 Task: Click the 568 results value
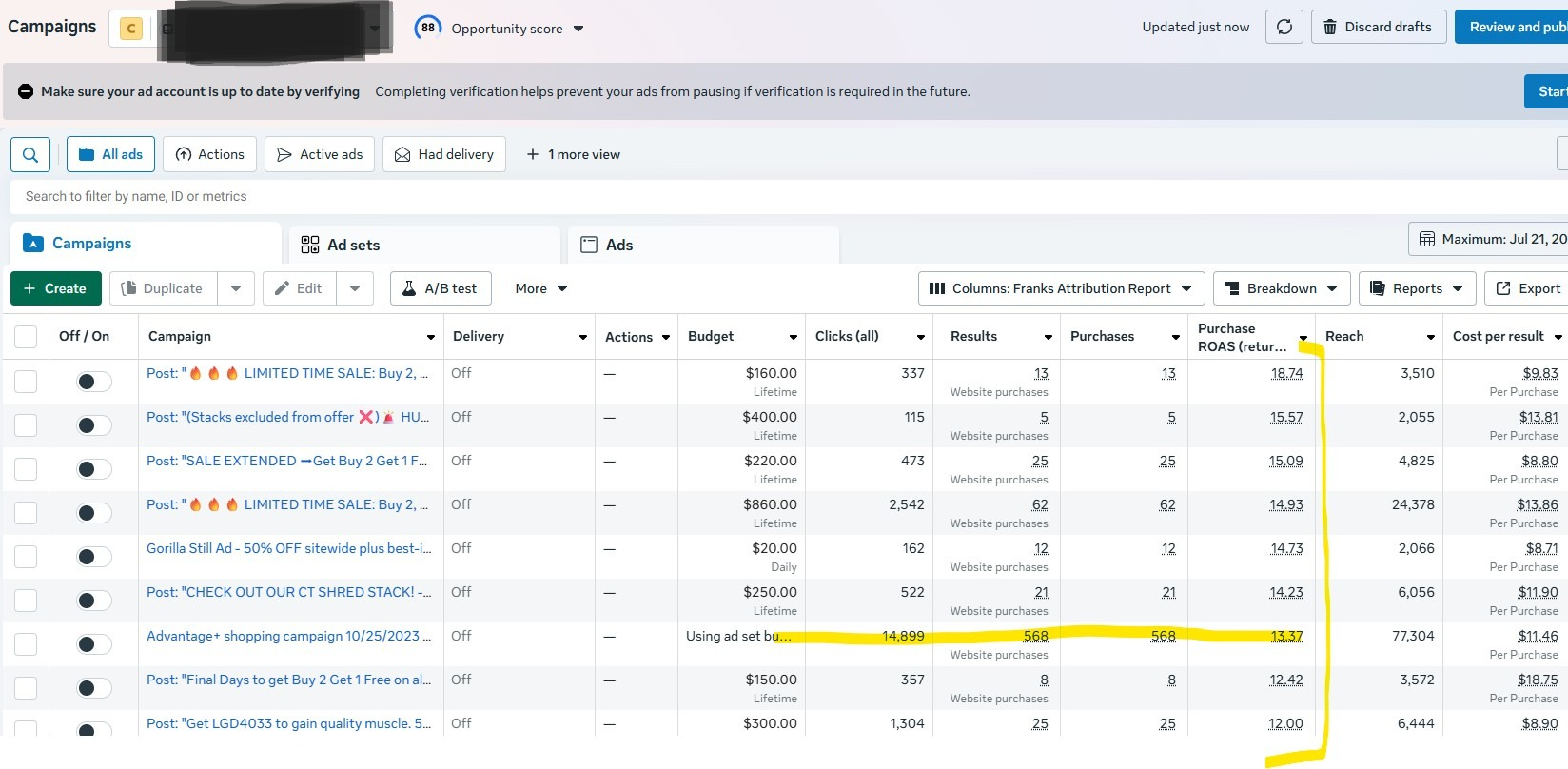click(x=1035, y=636)
